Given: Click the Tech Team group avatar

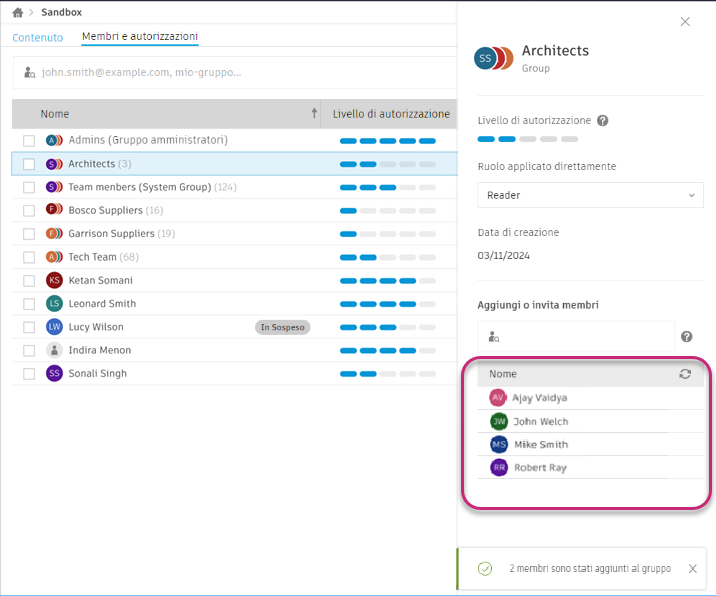Looking at the screenshot, I should [x=54, y=257].
